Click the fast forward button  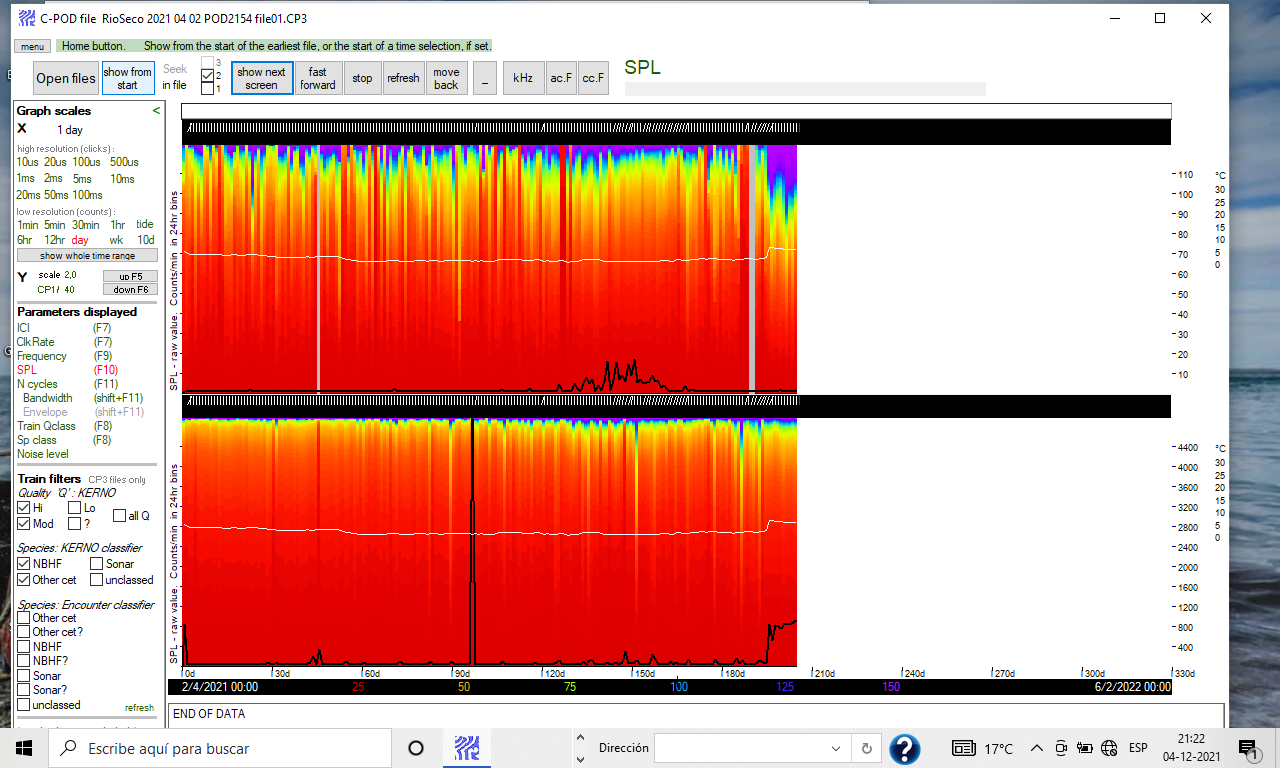(318, 78)
